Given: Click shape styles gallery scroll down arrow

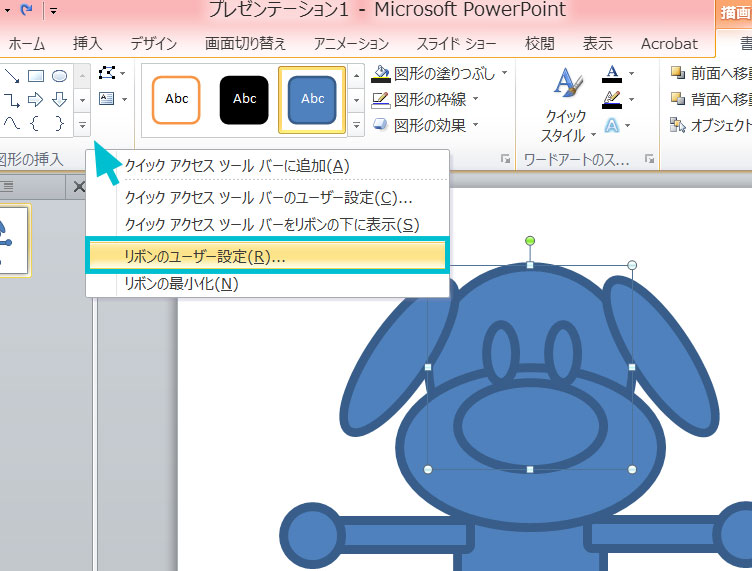Looking at the screenshot, I should pyautogui.click(x=356, y=101).
